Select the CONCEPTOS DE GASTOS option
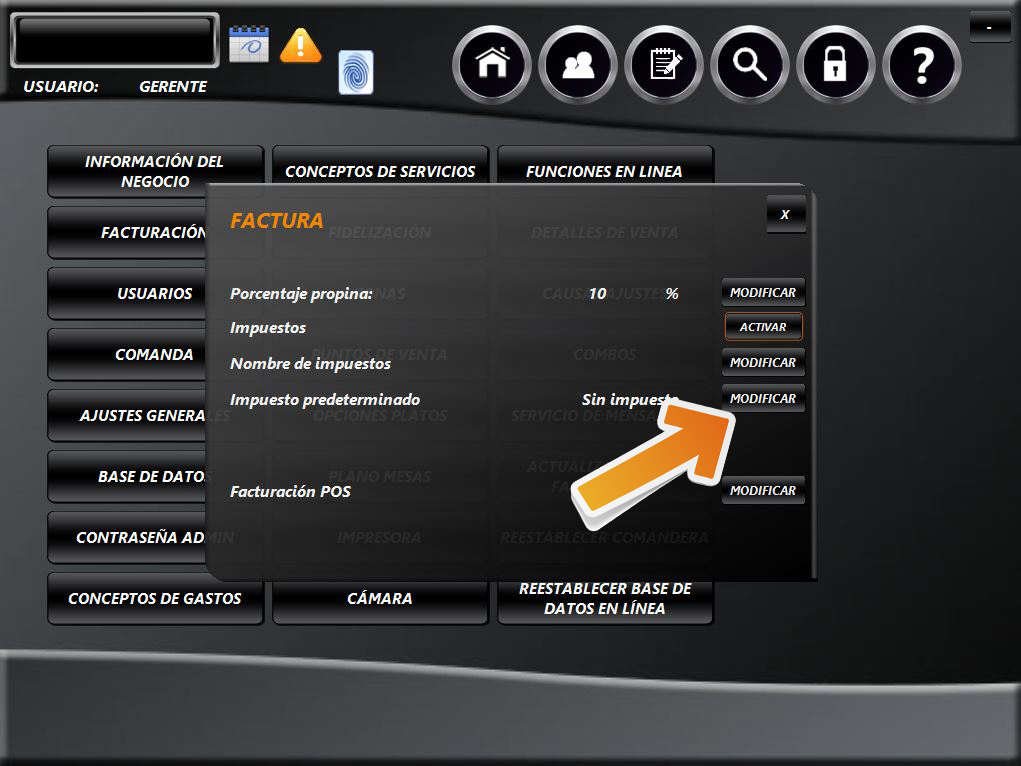 coord(155,599)
